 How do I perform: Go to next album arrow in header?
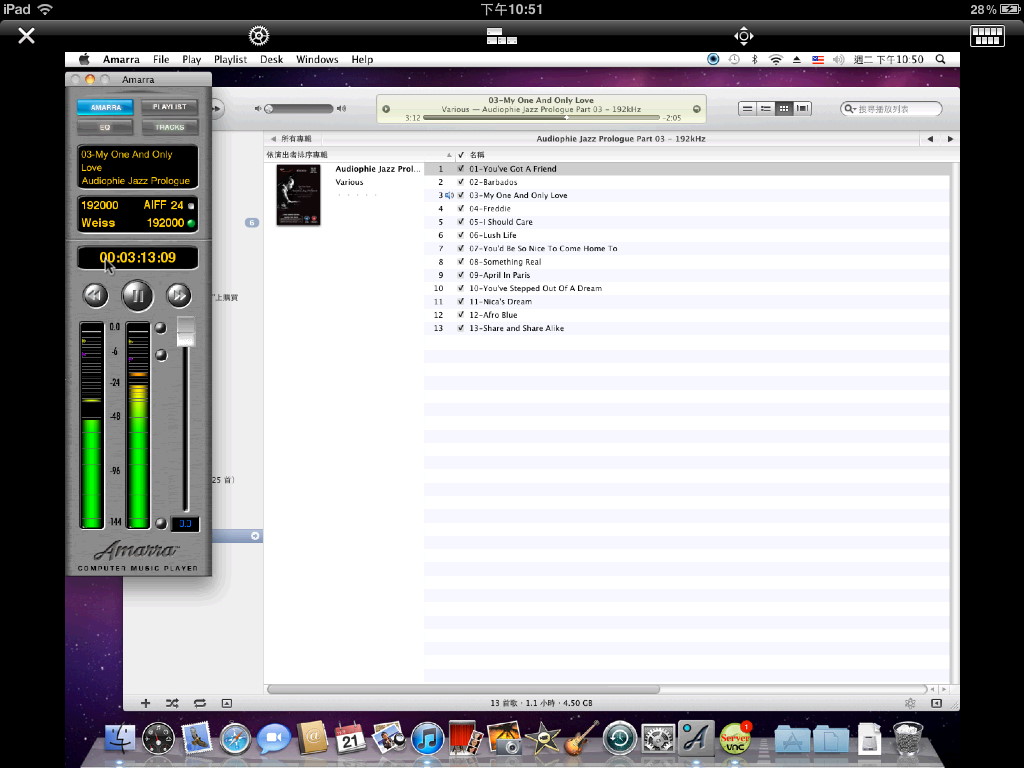[x=950, y=138]
